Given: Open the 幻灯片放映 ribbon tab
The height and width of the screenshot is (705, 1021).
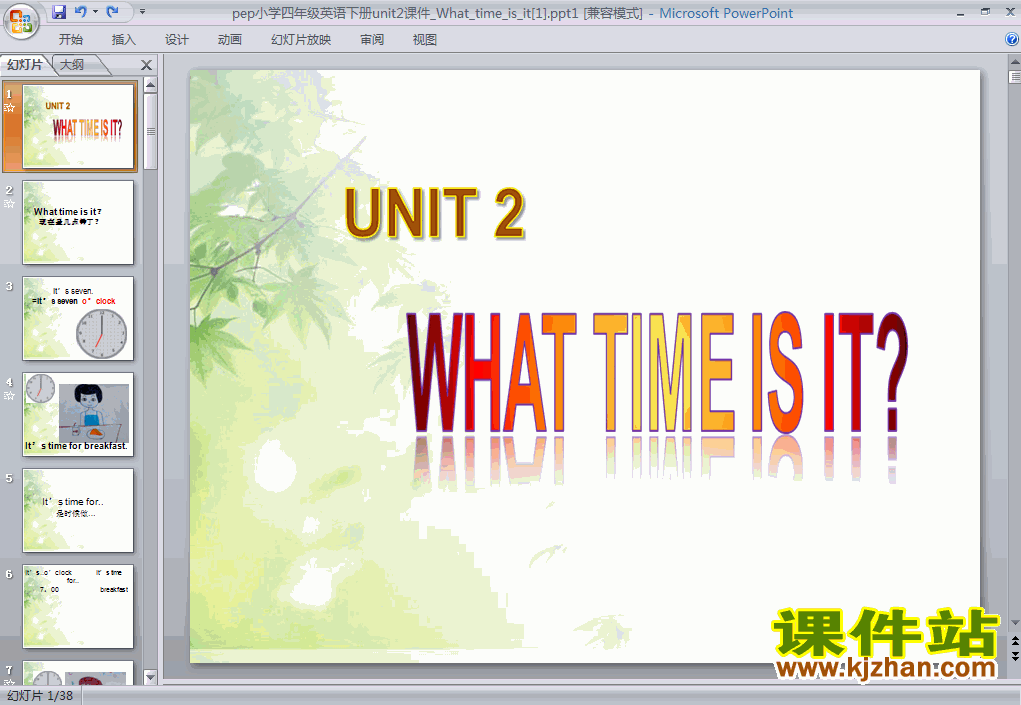Looking at the screenshot, I should (301, 40).
